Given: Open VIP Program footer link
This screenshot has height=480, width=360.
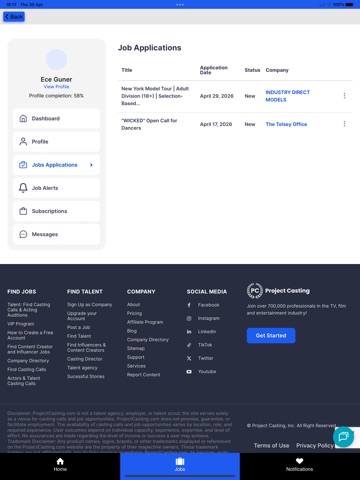Looking at the screenshot, I should [21, 324].
